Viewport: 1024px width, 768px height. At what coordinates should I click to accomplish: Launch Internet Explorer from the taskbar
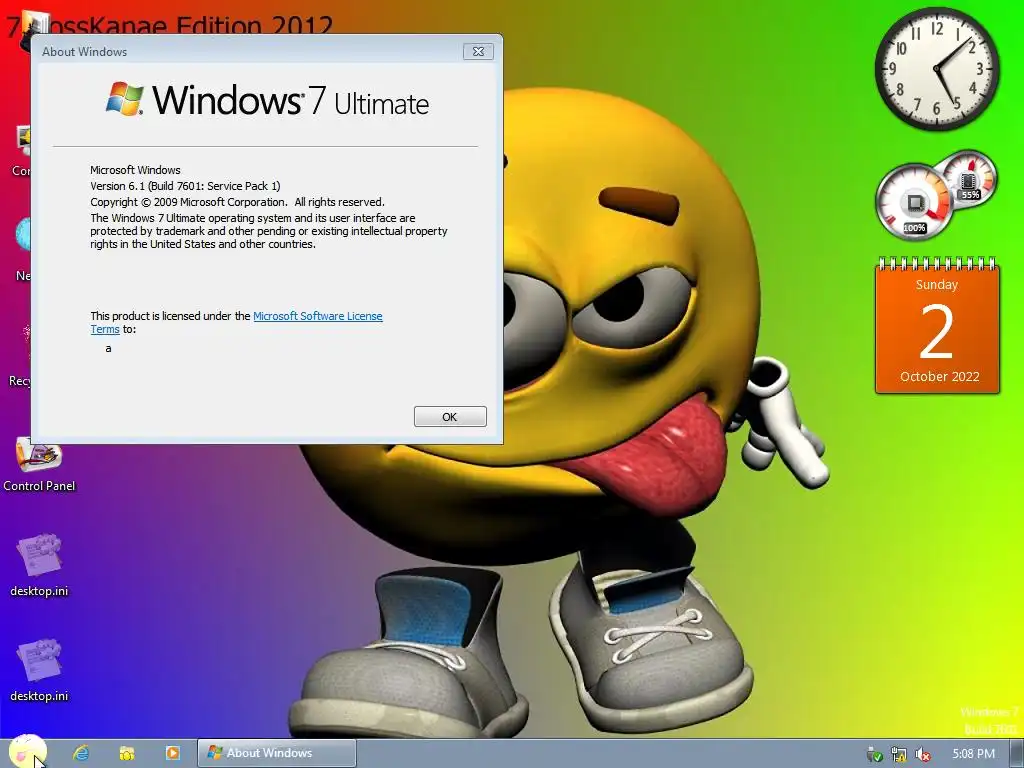(x=81, y=753)
